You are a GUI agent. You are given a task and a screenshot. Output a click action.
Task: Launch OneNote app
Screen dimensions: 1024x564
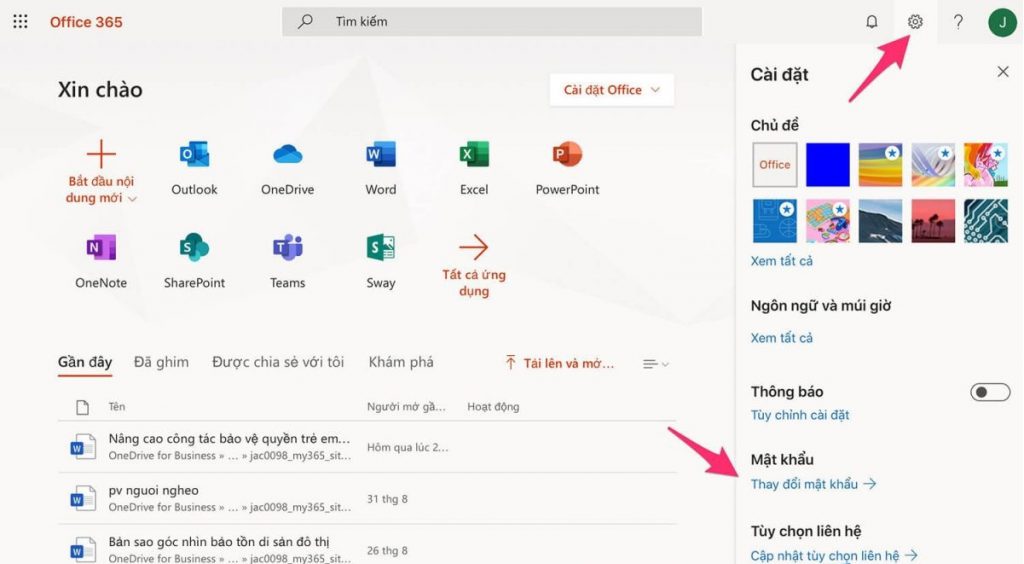pyautogui.click(x=101, y=262)
